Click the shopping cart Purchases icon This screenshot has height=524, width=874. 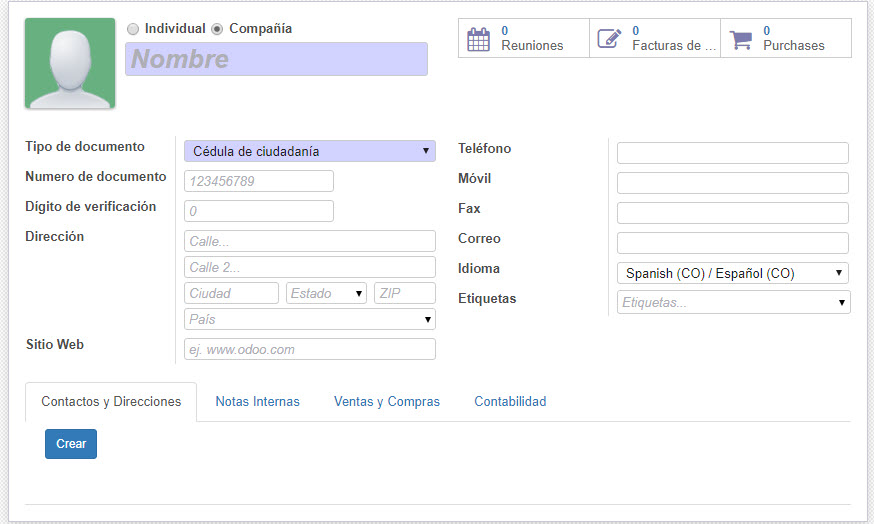[x=740, y=39]
